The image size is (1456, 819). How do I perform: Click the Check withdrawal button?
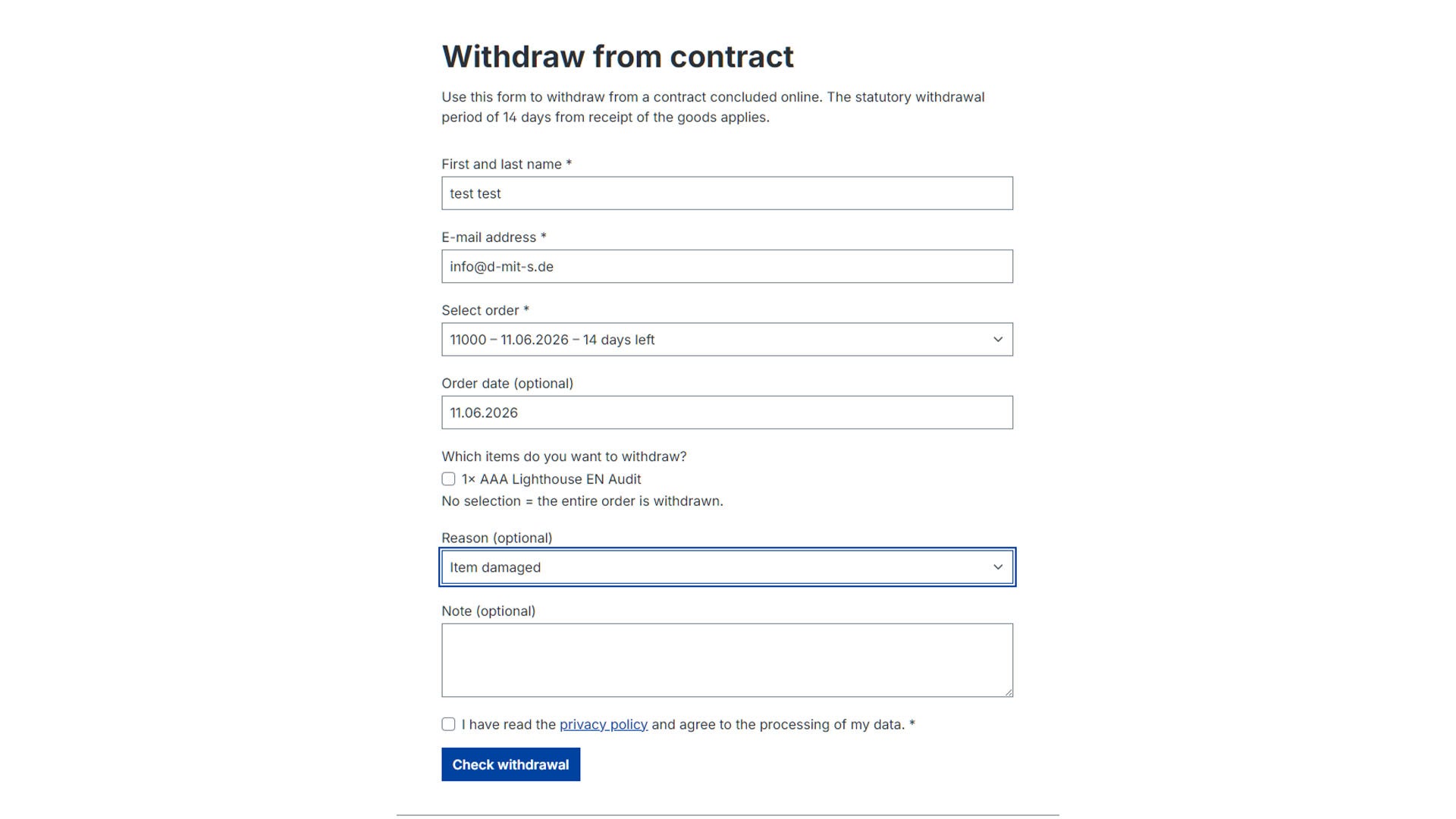[511, 764]
